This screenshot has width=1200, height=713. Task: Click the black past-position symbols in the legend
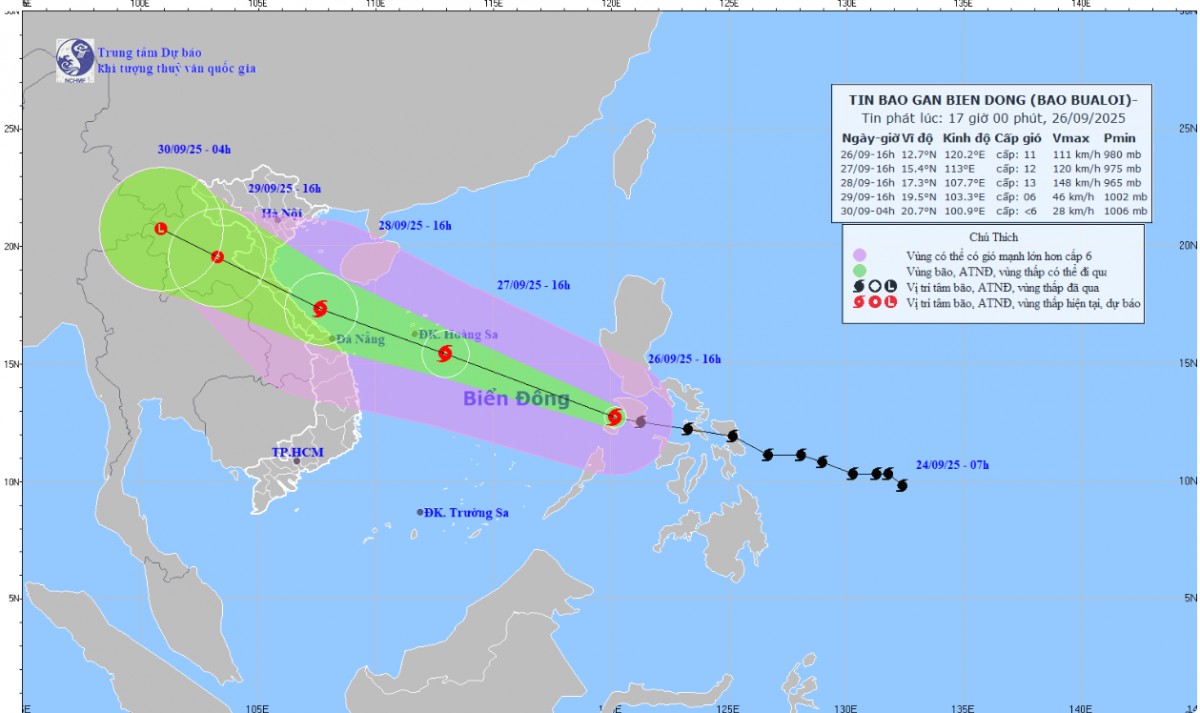[x=873, y=287]
